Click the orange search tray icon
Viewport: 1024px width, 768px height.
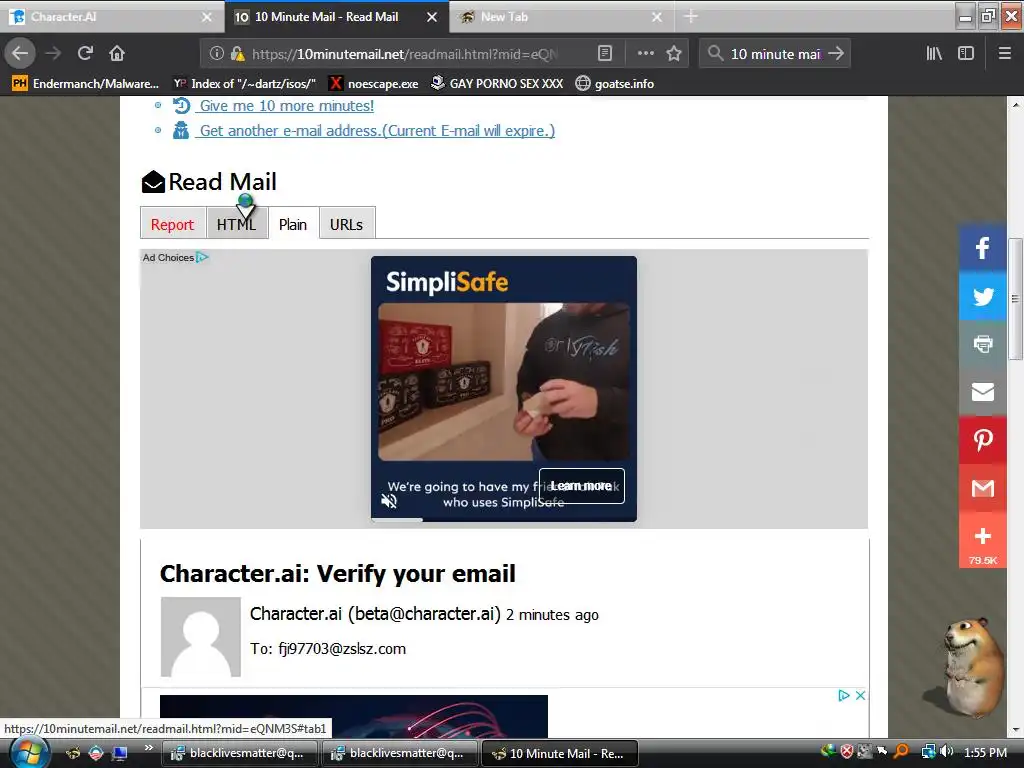[x=901, y=752]
